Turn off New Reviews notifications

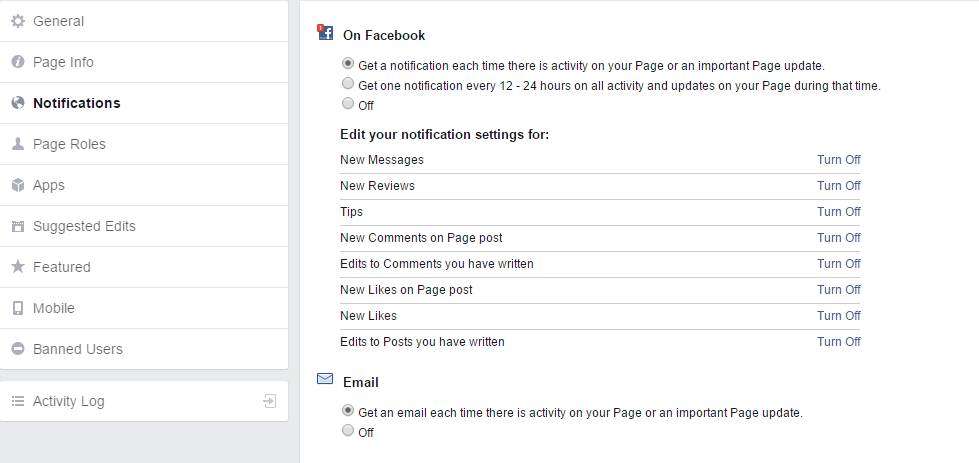tap(838, 186)
